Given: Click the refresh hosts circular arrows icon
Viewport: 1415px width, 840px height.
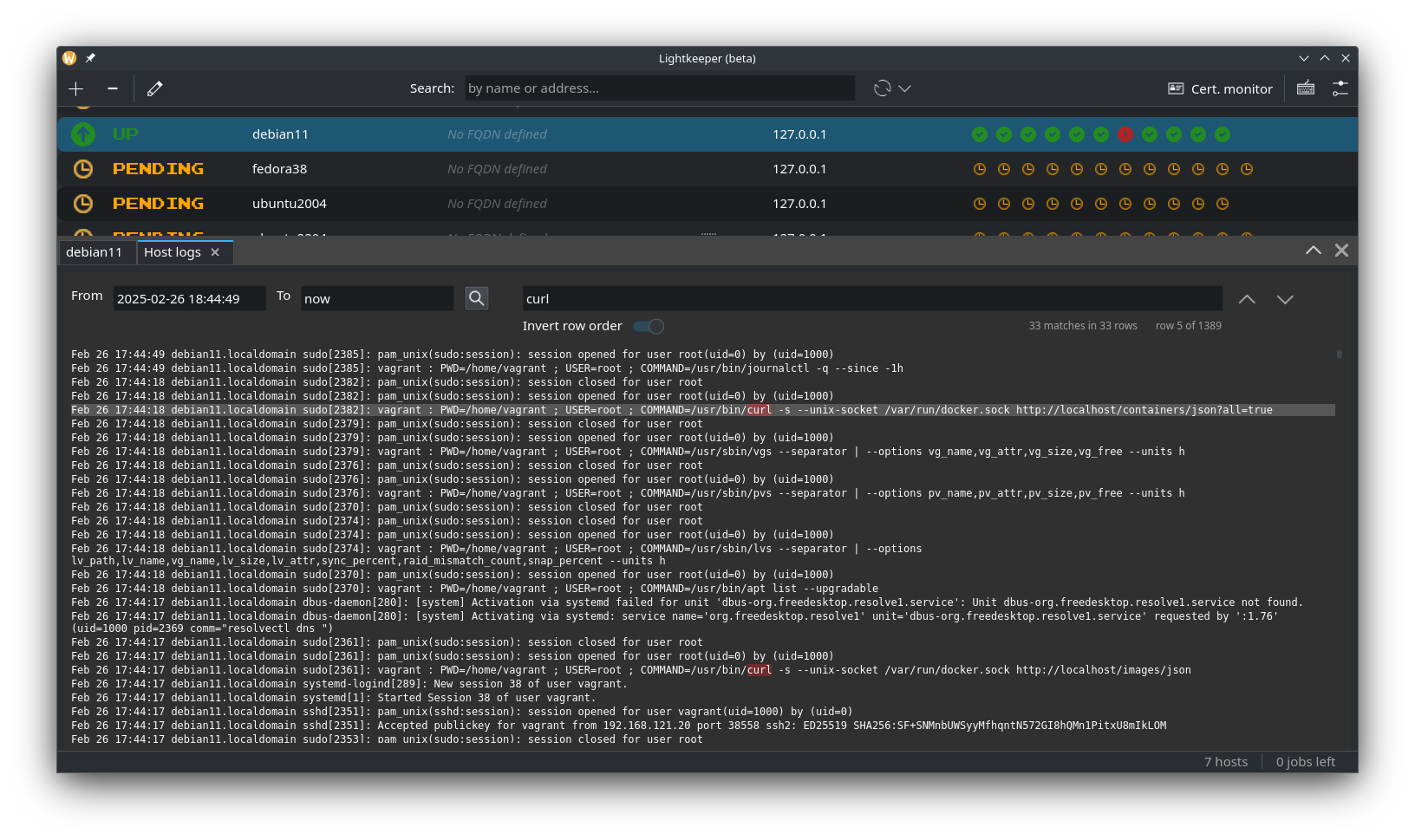Looking at the screenshot, I should (883, 88).
